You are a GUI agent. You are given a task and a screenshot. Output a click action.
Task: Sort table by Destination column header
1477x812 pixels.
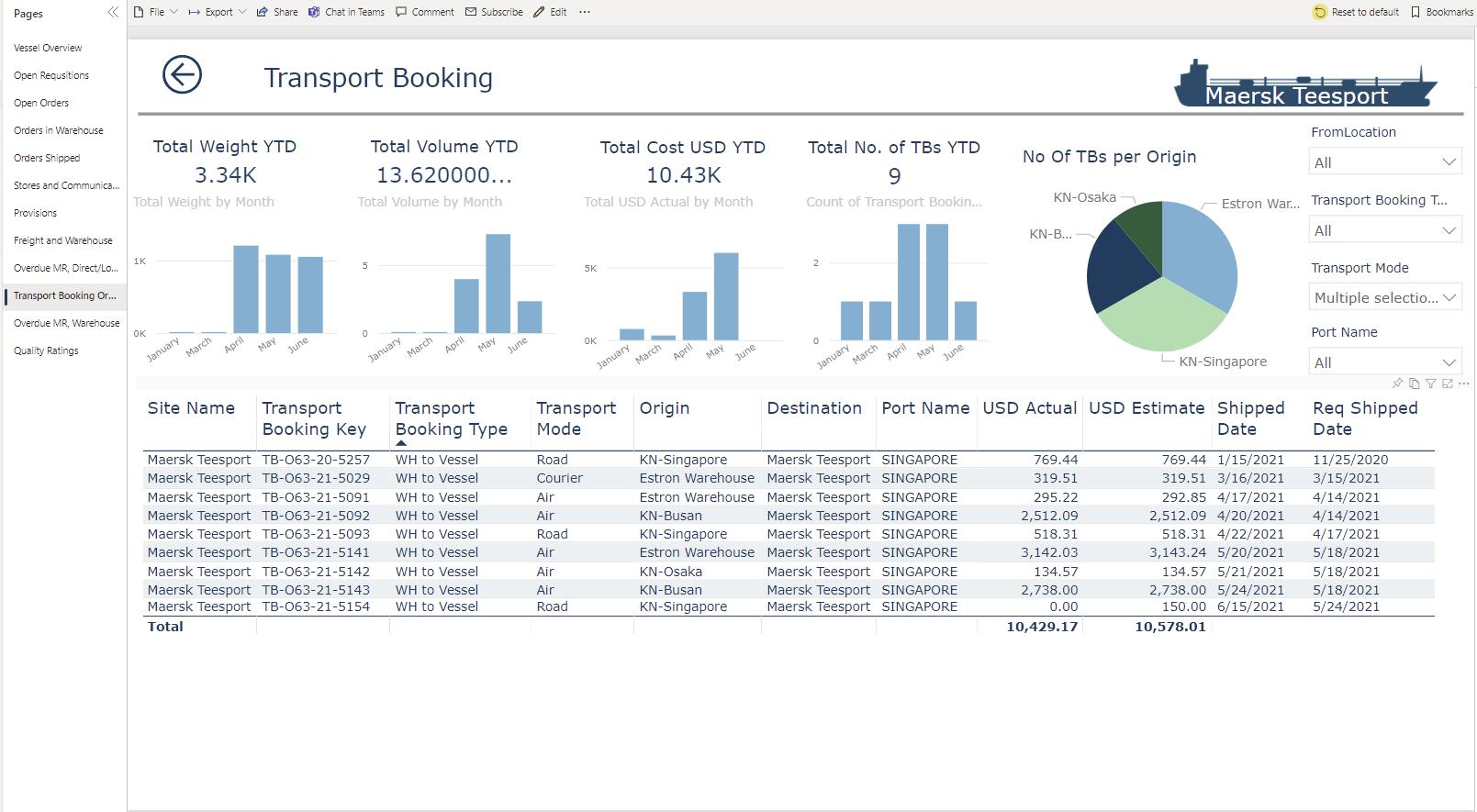tap(814, 408)
